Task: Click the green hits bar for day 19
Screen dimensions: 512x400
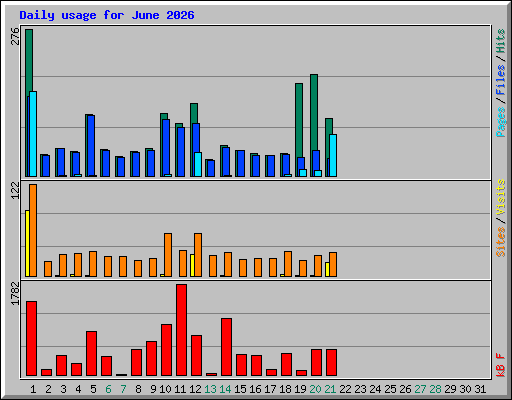Action: [299, 120]
